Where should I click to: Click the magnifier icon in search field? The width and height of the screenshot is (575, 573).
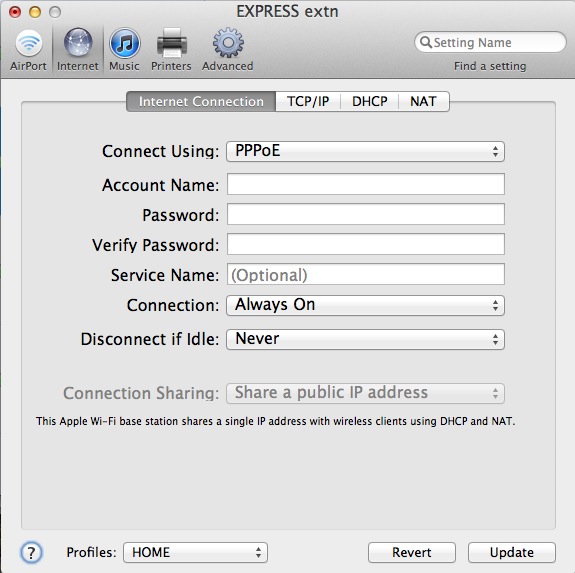[425, 42]
